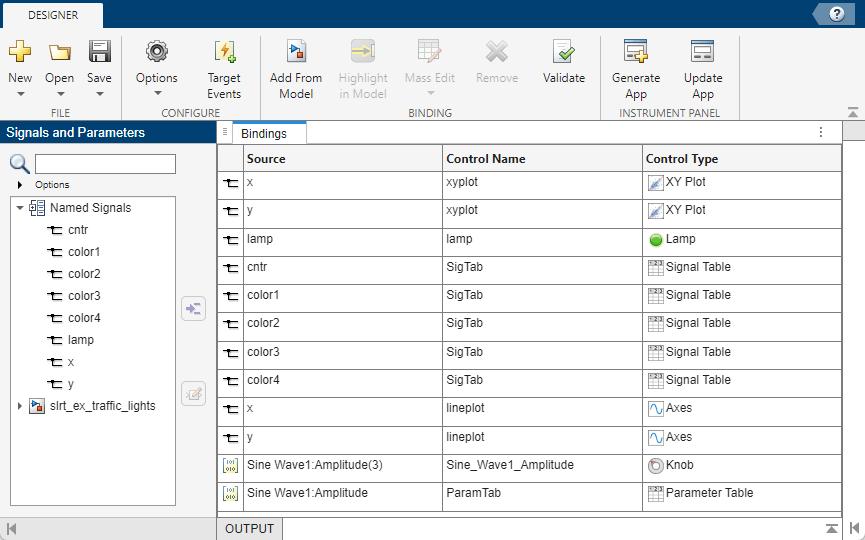
Task: Click Generate App icon
Action: [636, 52]
